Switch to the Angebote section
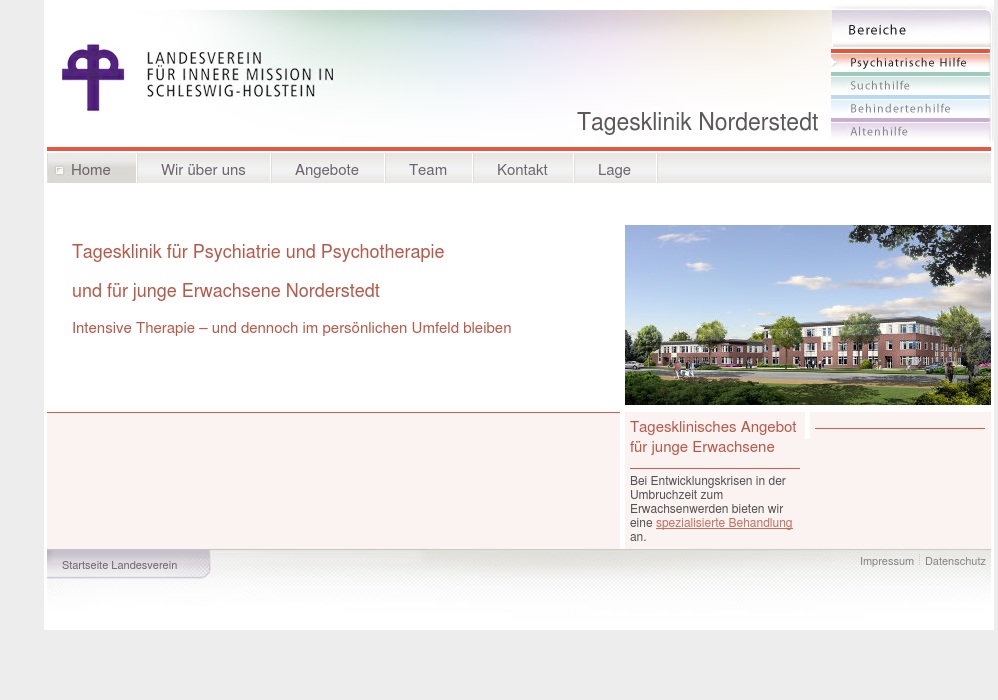Image resolution: width=998 pixels, height=700 pixels. tap(327, 169)
